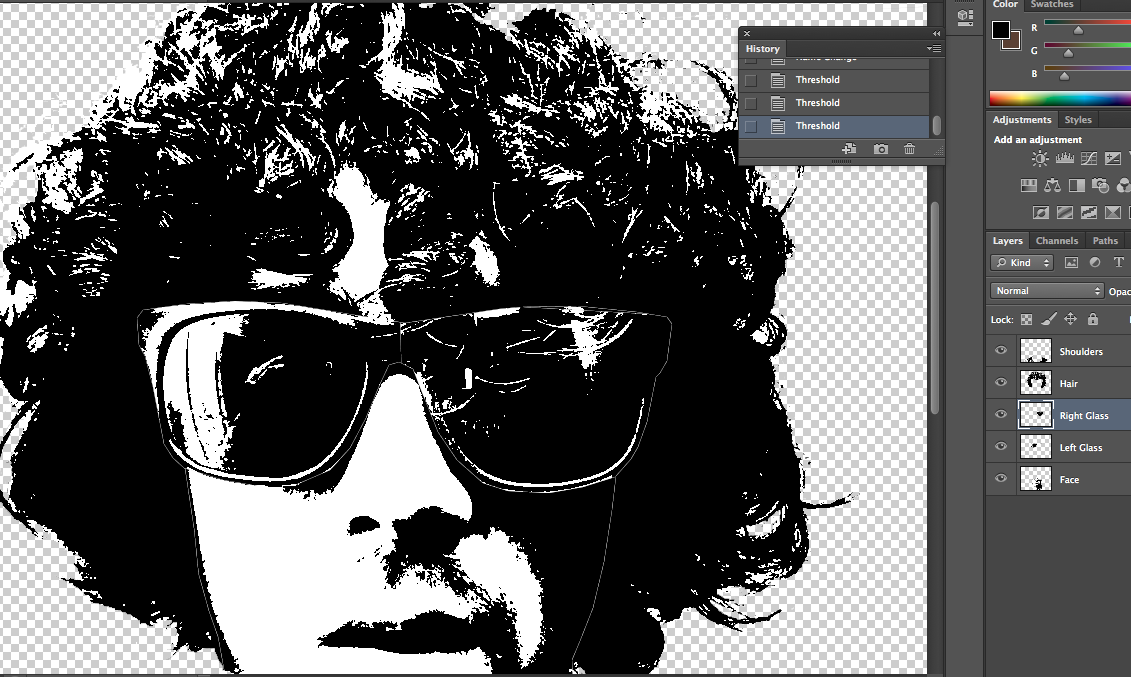Adjust the R color slider handle
This screenshot has width=1131, height=677.
[x=1078, y=30]
